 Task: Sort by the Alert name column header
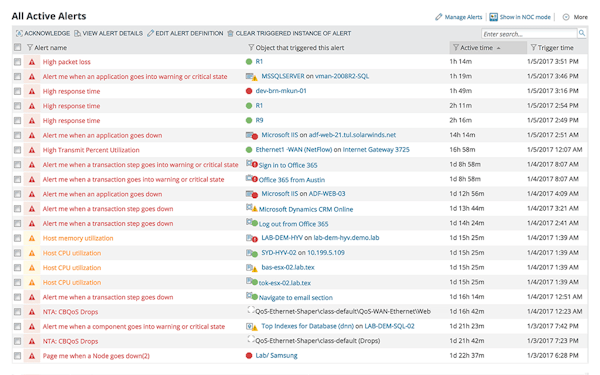point(51,48)
